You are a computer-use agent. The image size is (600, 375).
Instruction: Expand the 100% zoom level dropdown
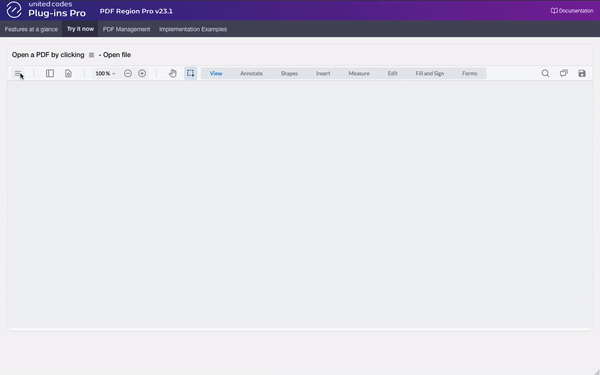105,73
